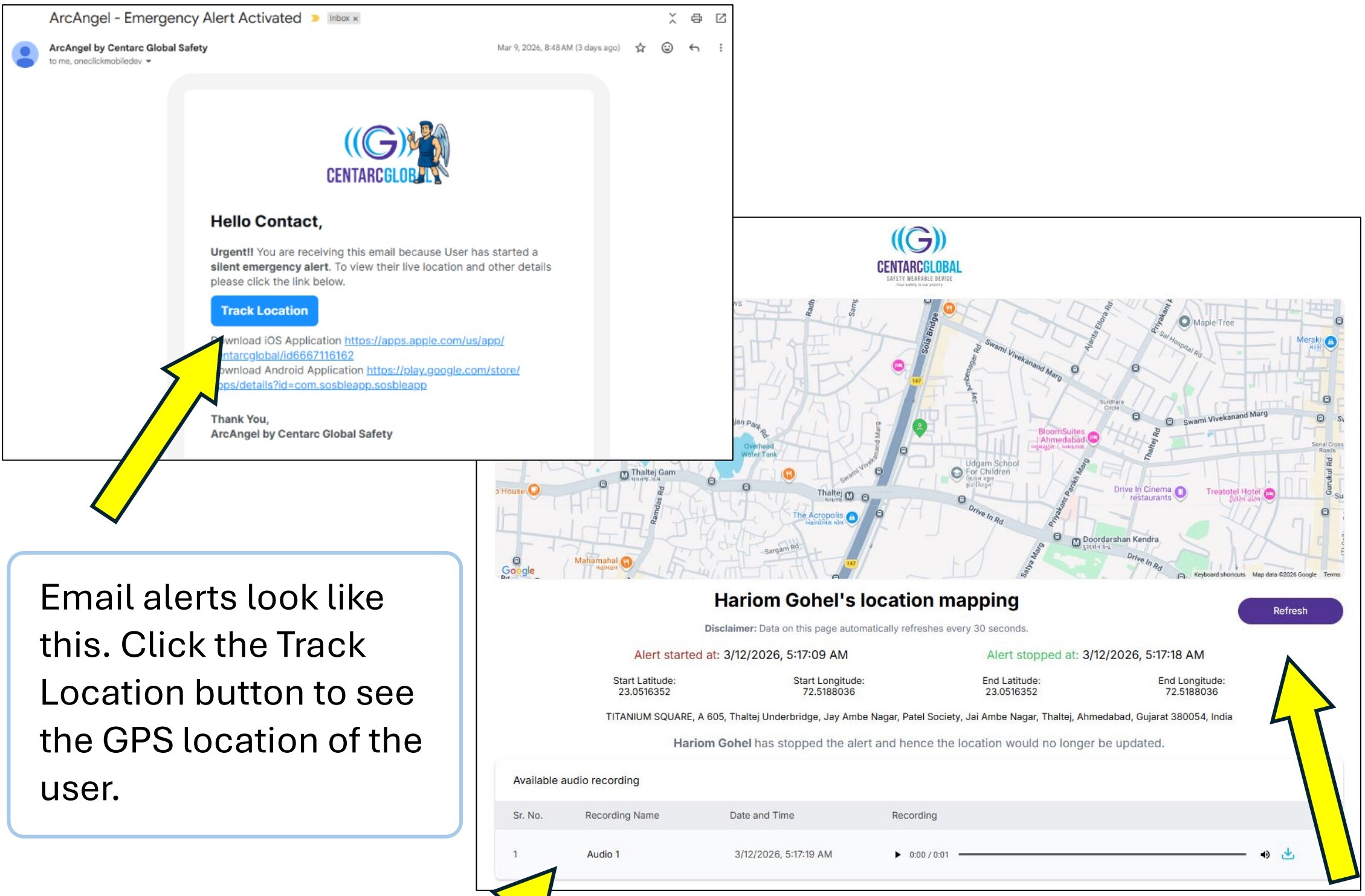Image resolution: width=1365 pixels, height=896 pixels.
Task: Click The Acropolis map pin
Action: [x=851, y=517]
